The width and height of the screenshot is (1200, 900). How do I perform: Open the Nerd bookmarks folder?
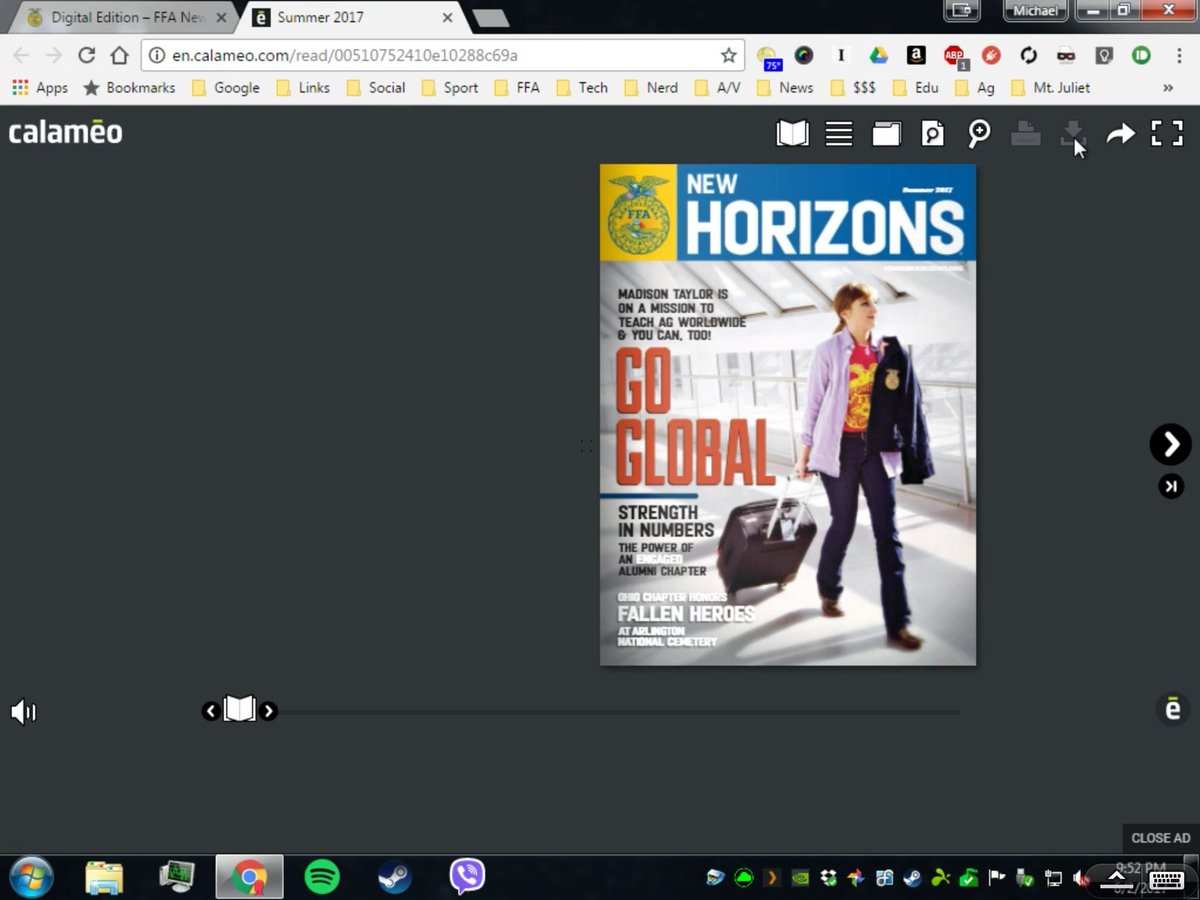[x=651, y=88]
